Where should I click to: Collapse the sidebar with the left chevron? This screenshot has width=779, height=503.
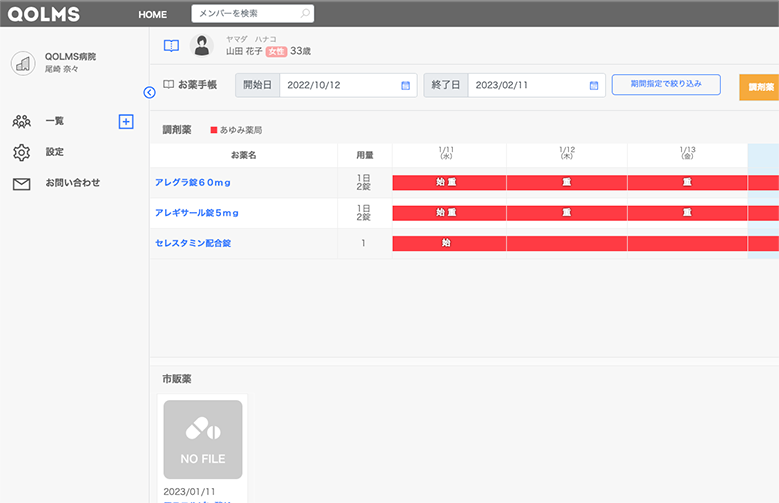(150, 92)
